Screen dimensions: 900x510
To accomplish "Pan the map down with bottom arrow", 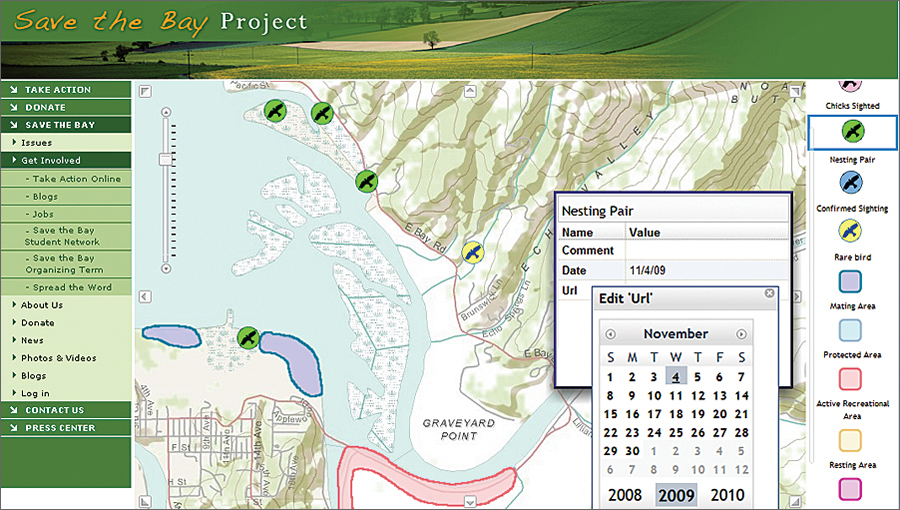I will coord(470,502).
